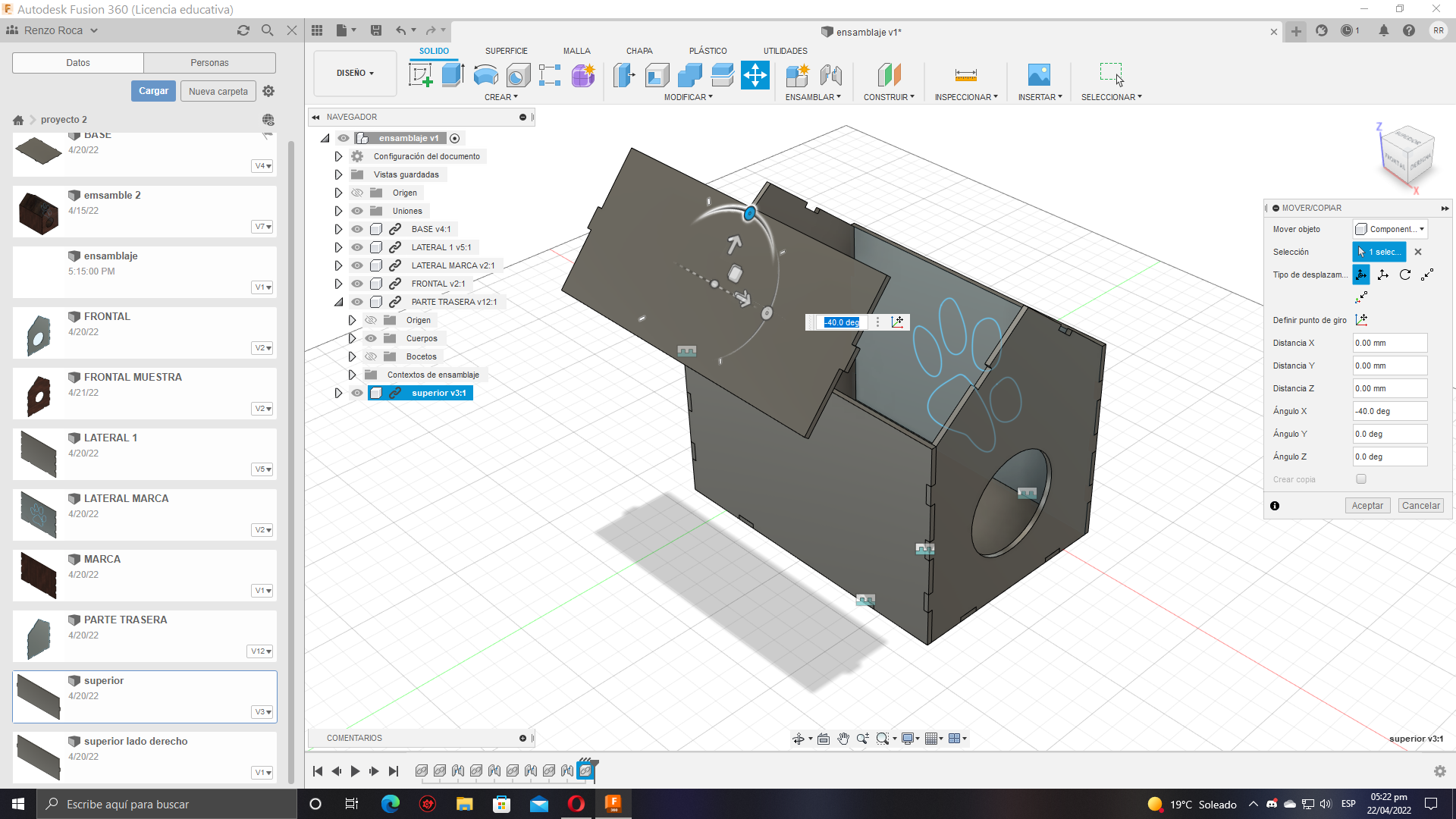Choose the Extrude tool icon
Screen dimensions: 1456x819
(453, 75)
